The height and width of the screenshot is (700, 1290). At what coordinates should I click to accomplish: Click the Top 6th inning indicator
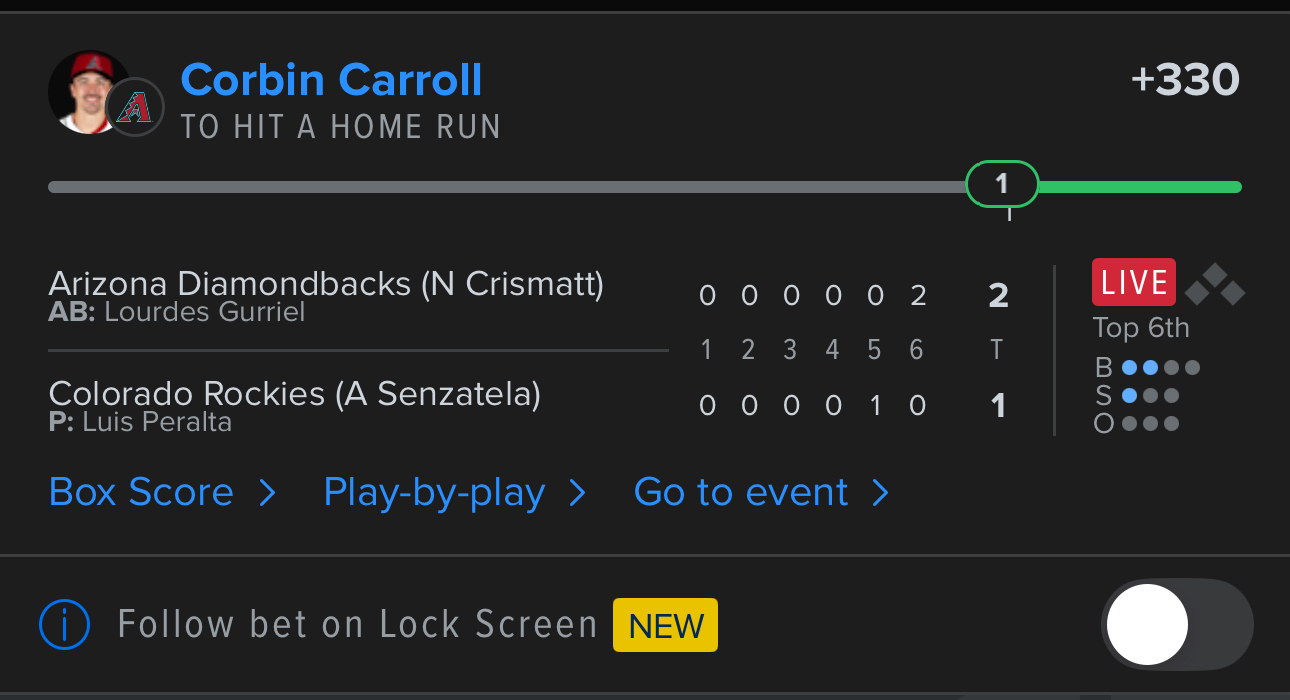coord(1141,328)
